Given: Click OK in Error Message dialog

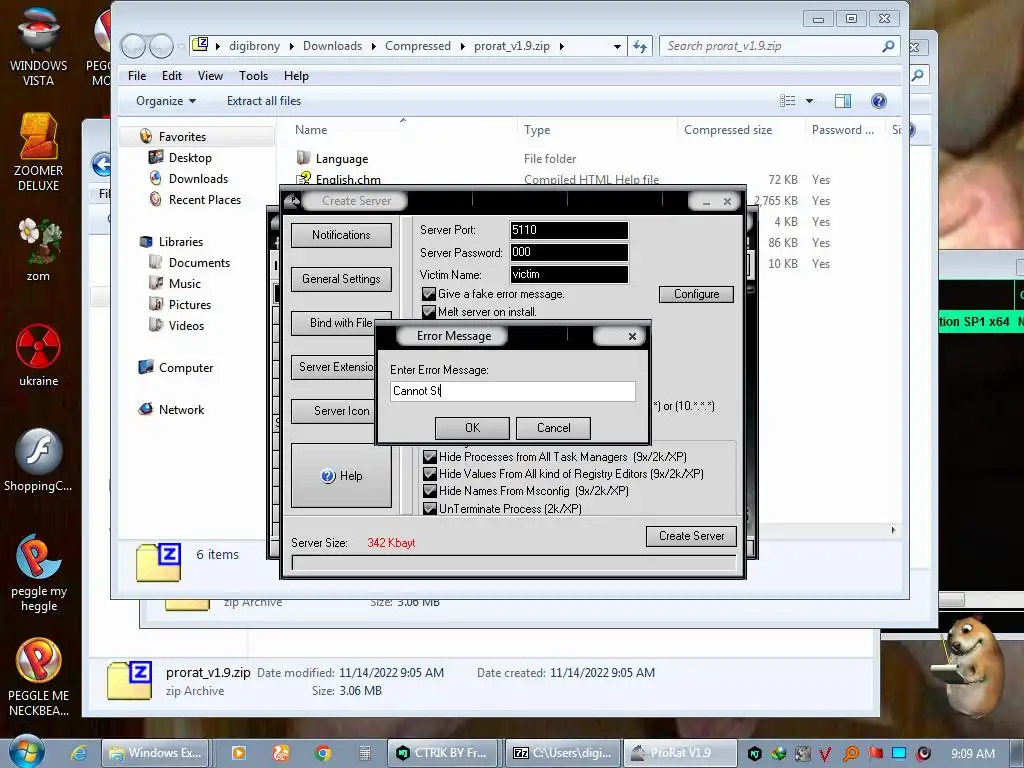Looking at the screenshot, I should click(472, 428).
